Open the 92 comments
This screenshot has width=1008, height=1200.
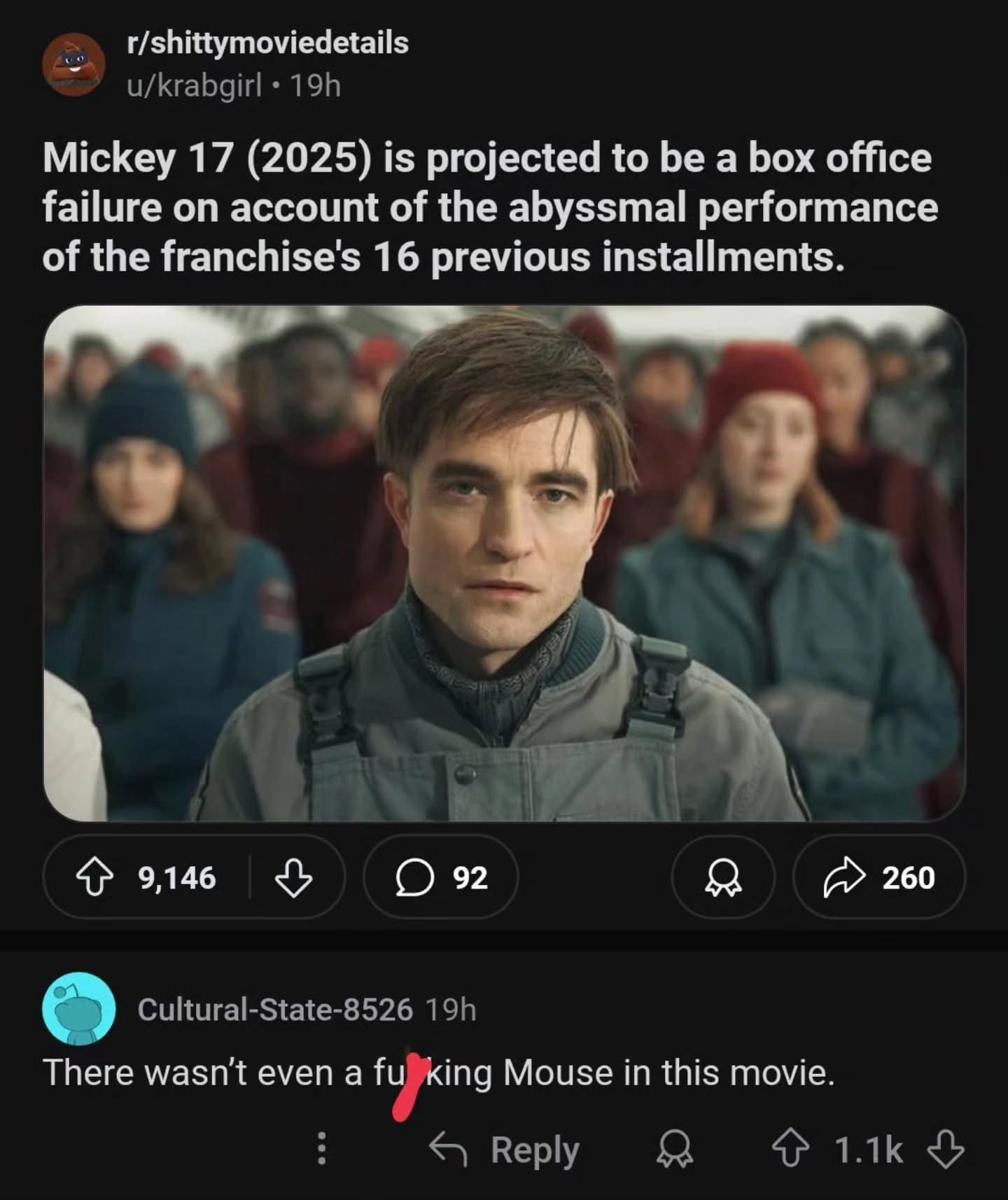[x=440, y=877]
